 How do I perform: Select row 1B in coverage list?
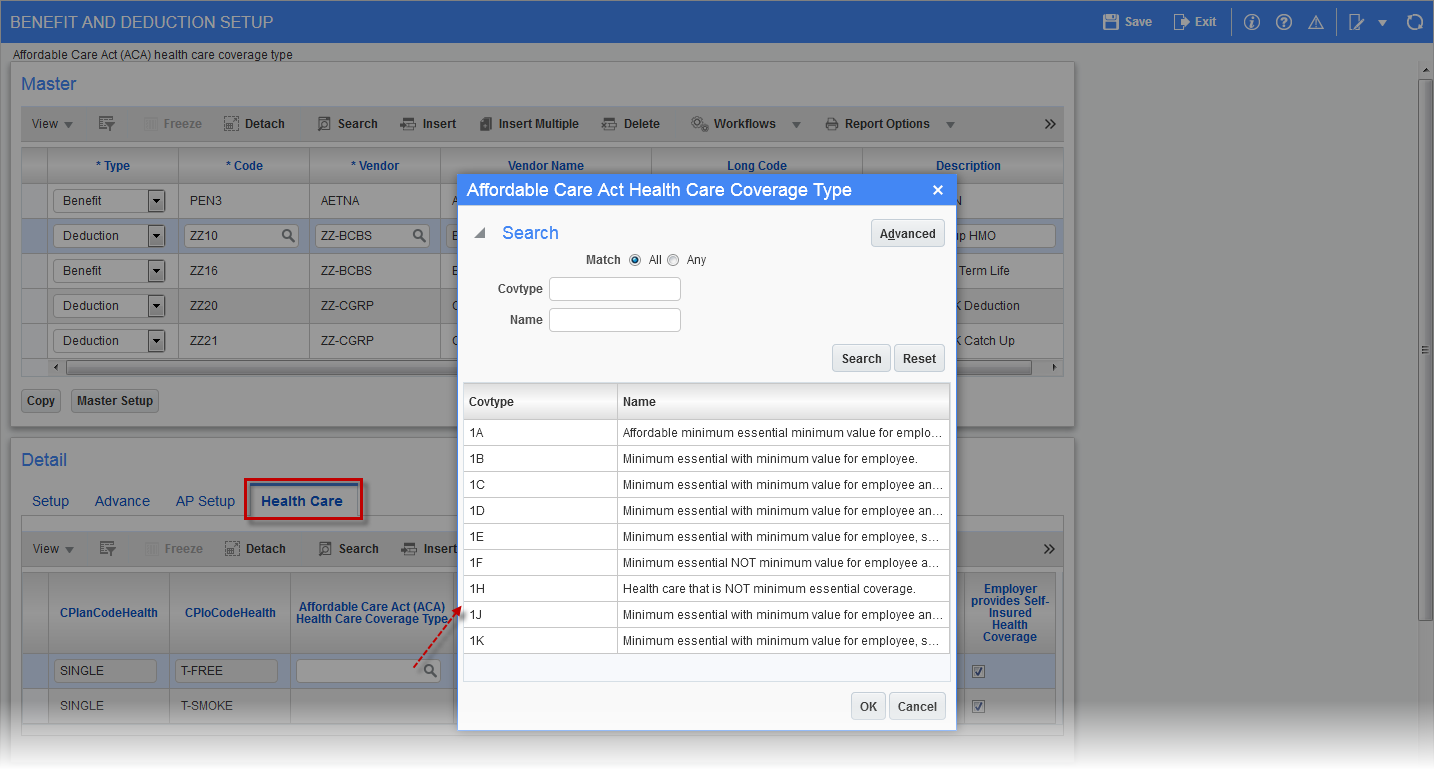pos(706,459)
